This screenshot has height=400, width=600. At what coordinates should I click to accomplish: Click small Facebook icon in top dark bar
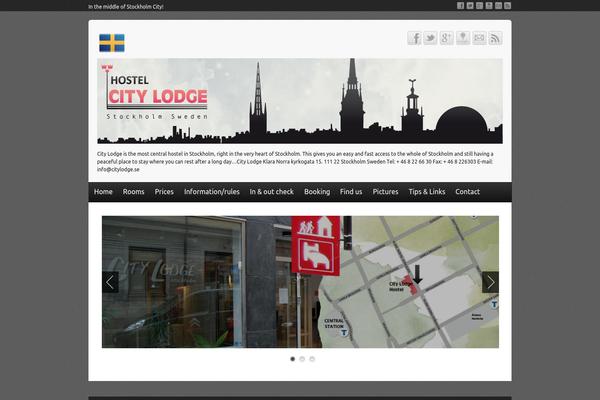460,5
